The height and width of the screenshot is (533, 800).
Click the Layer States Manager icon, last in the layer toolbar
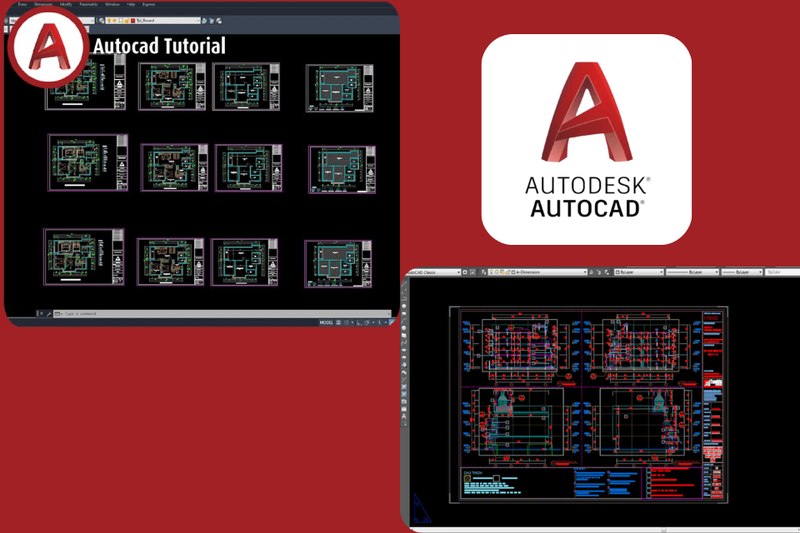point(219,20)
